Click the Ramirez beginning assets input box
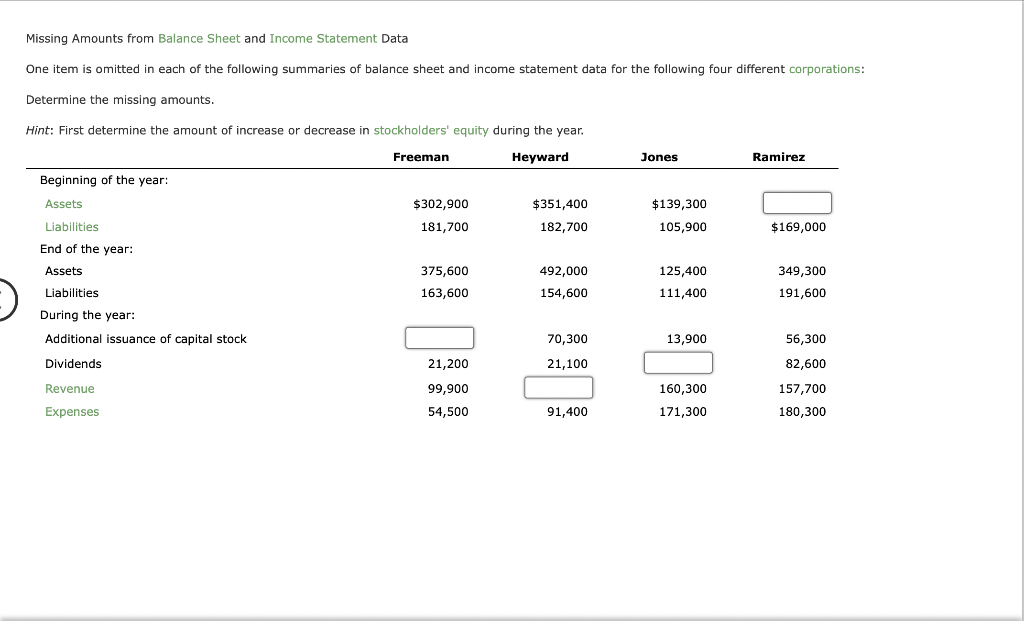The height and width of the screenshot is (621, 1024). 797,202
